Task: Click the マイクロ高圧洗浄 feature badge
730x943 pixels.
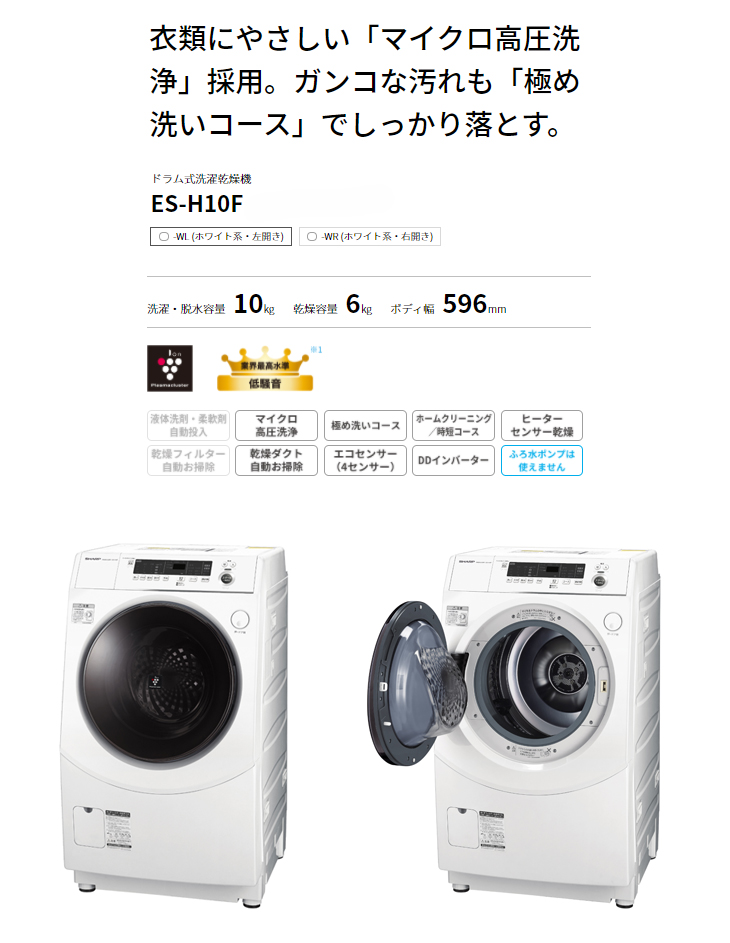Action: 276,425
